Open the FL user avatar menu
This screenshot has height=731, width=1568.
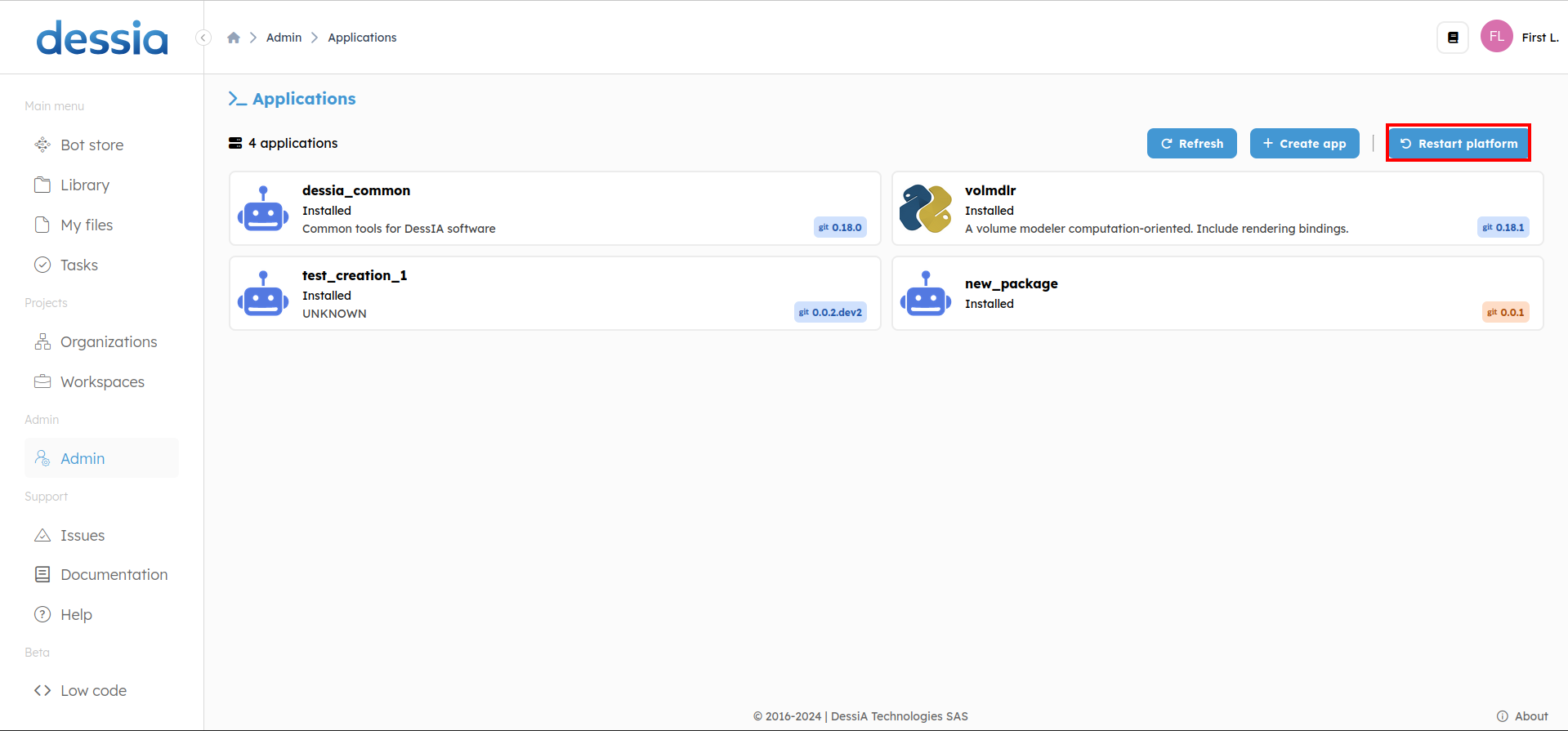1497,37
